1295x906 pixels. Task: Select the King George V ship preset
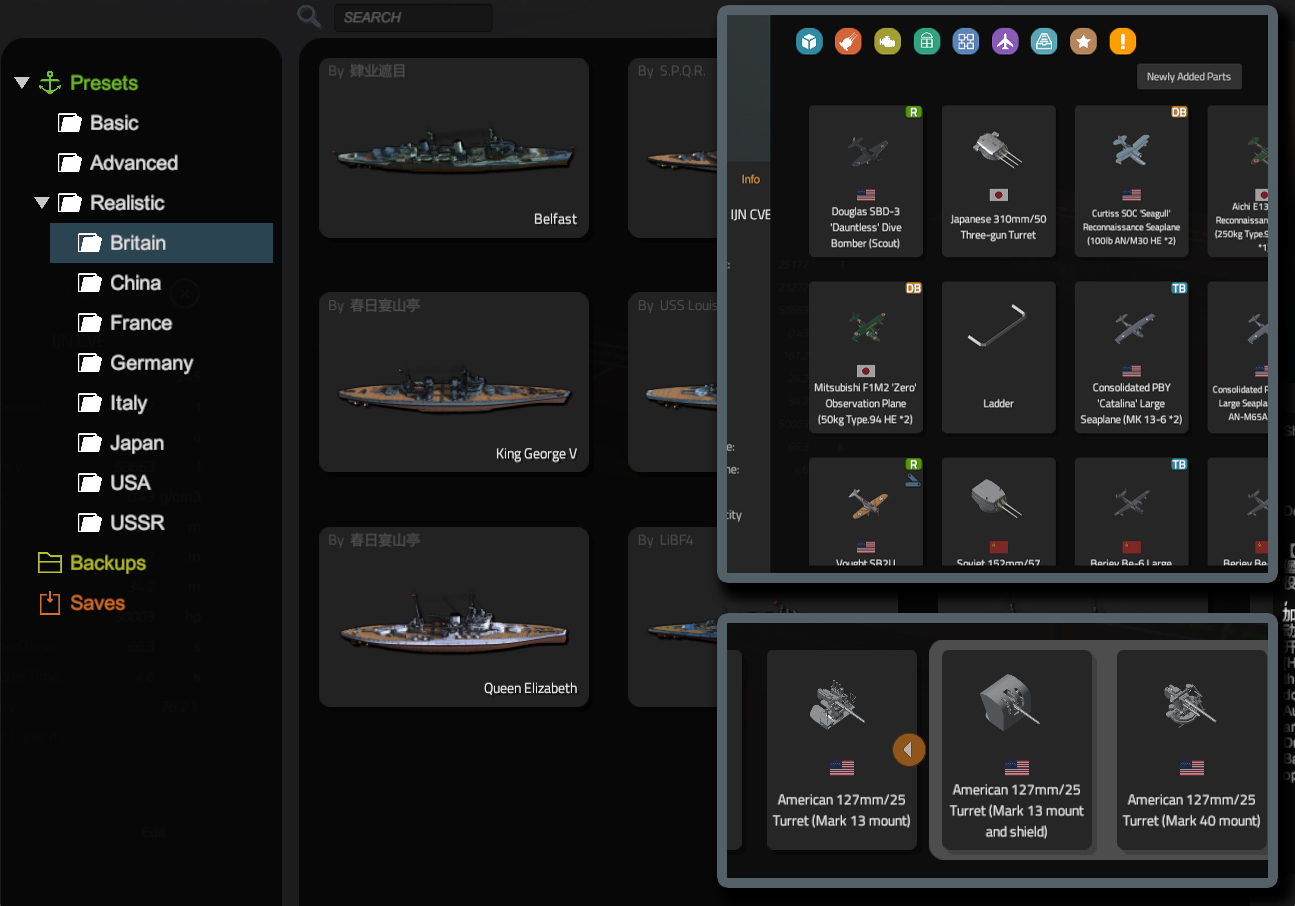pyautogui.click(x=453, y=381)
